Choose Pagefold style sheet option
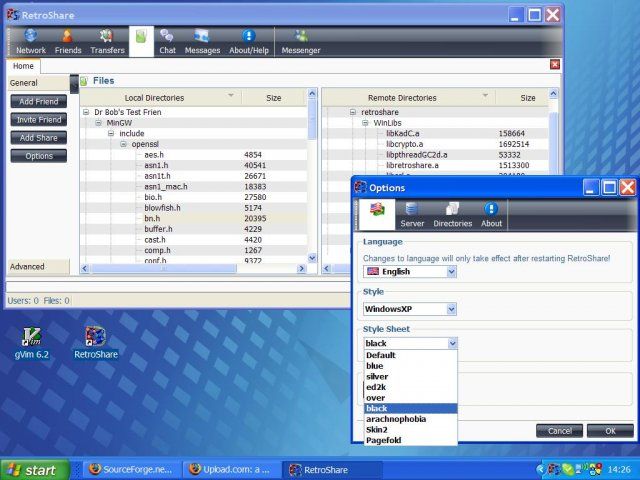 [411, 440]
